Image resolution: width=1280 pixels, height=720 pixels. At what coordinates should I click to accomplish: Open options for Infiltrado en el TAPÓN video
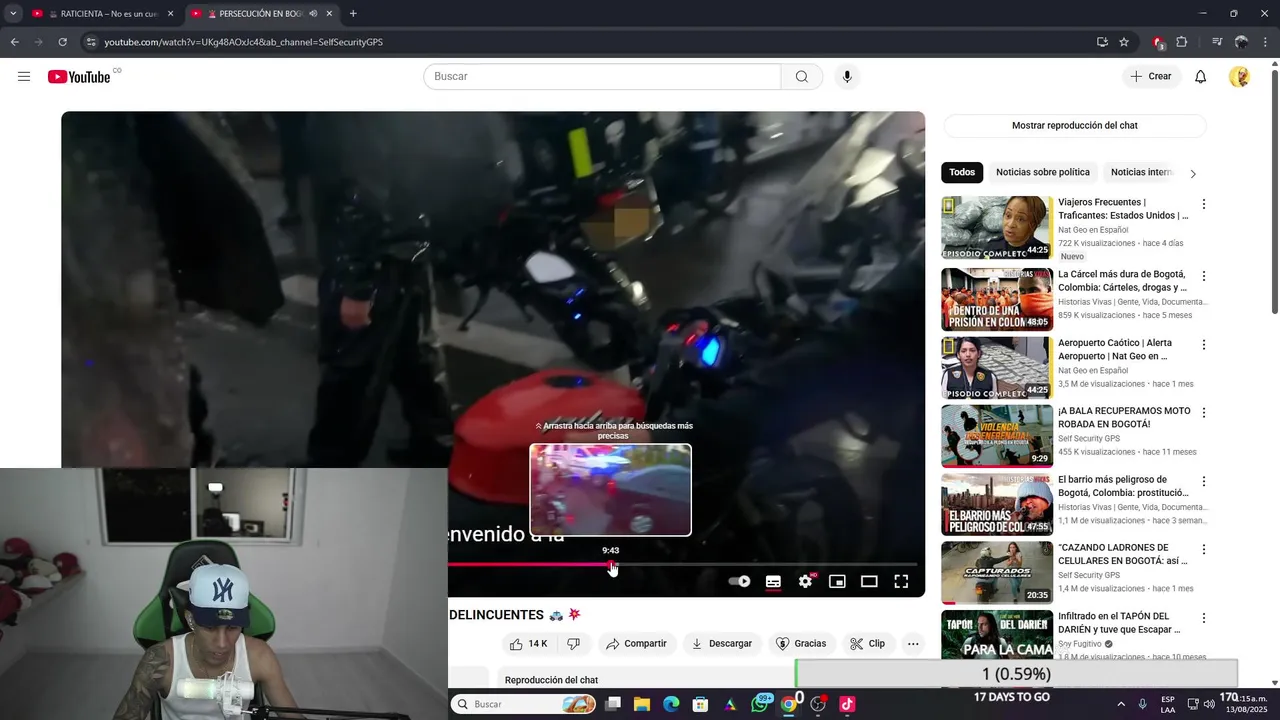[1203, 619]
